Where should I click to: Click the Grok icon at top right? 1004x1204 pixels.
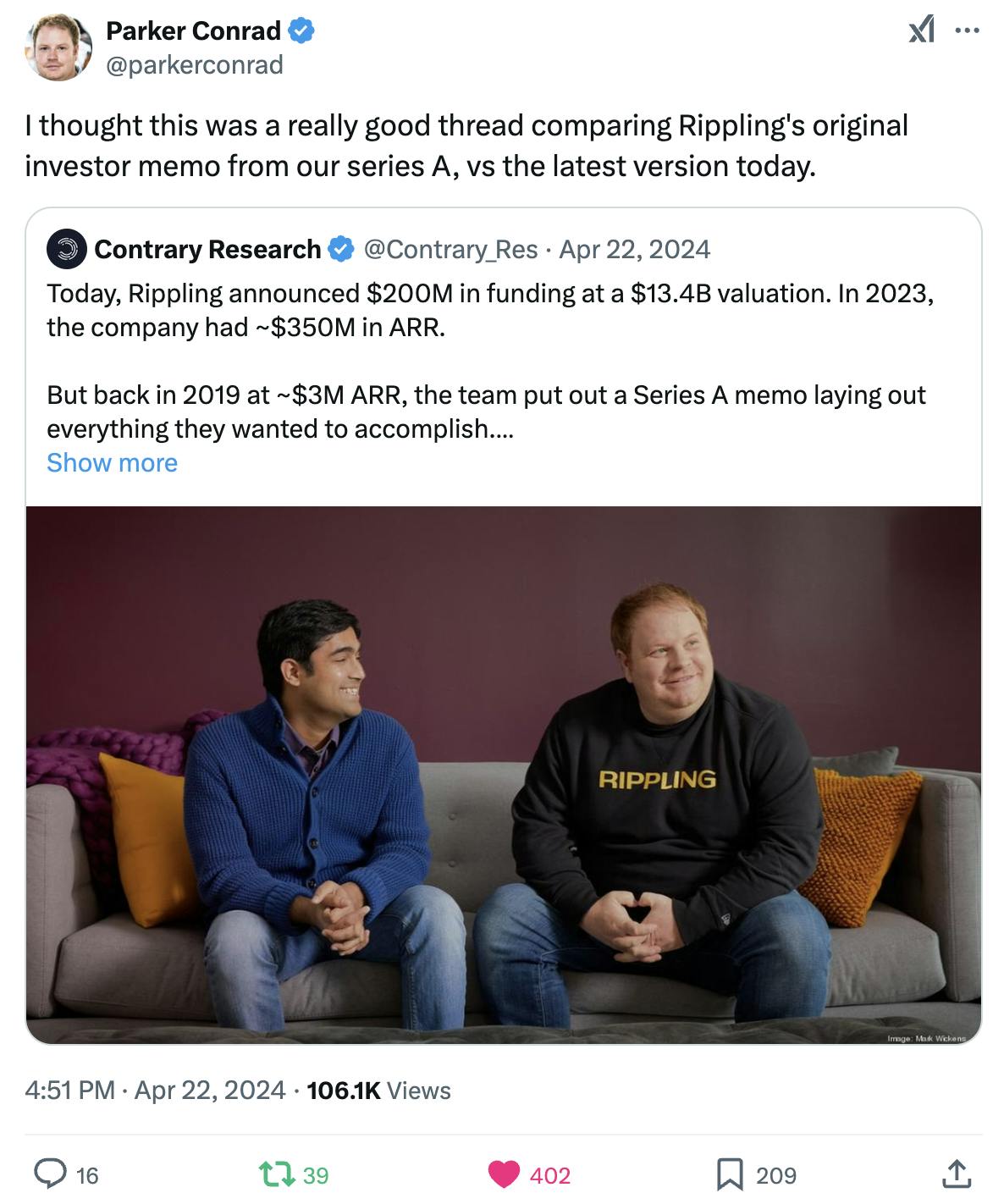pos(921,31)
